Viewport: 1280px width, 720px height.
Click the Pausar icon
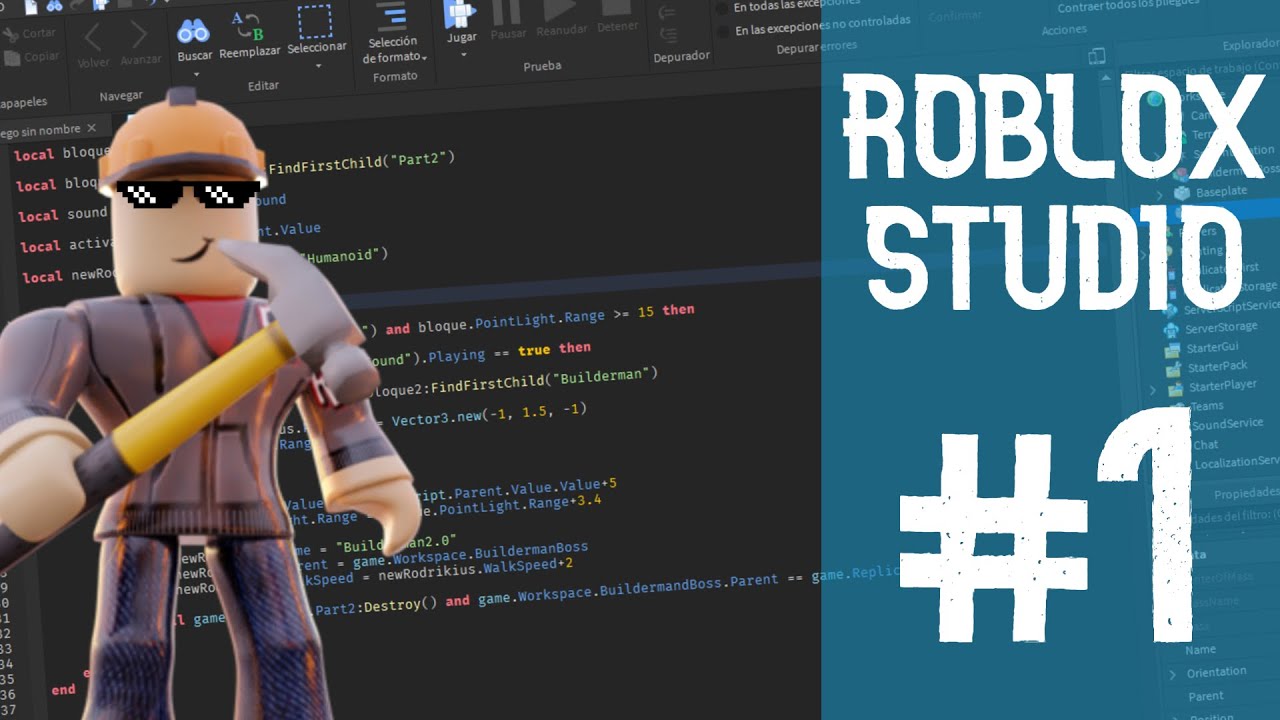point(507,11)
